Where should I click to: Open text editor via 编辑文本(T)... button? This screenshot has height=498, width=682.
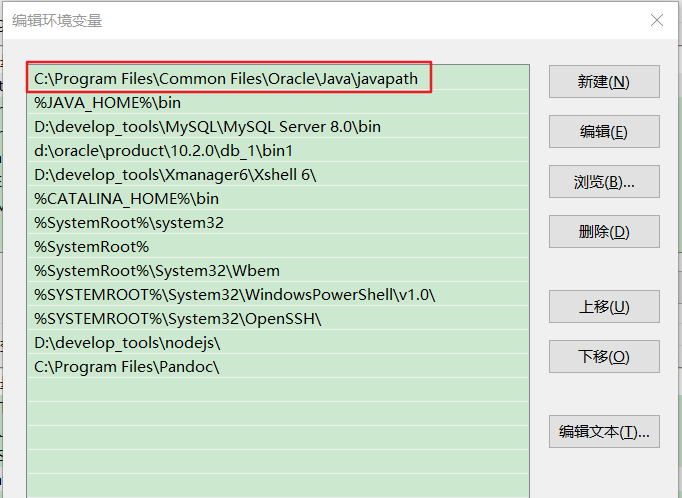[x=603, y=432]
